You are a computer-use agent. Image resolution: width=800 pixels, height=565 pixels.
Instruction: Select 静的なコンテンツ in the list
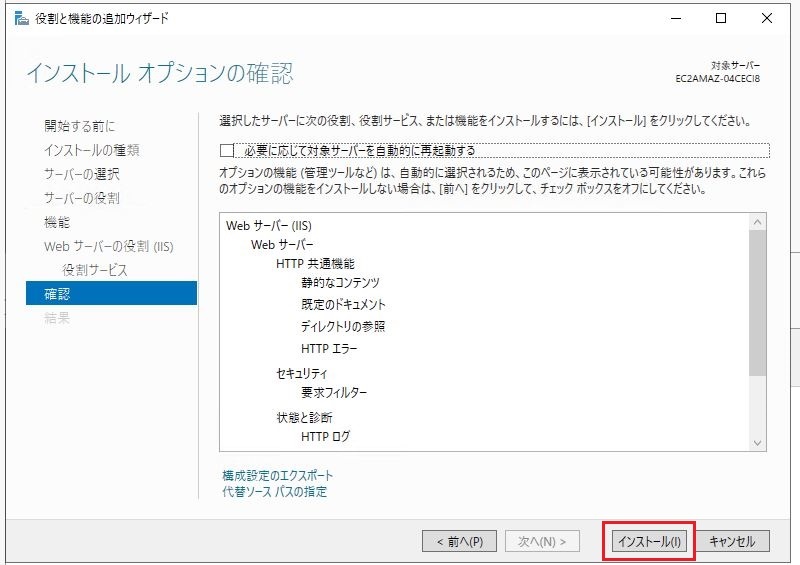click(x=340, y=283)
